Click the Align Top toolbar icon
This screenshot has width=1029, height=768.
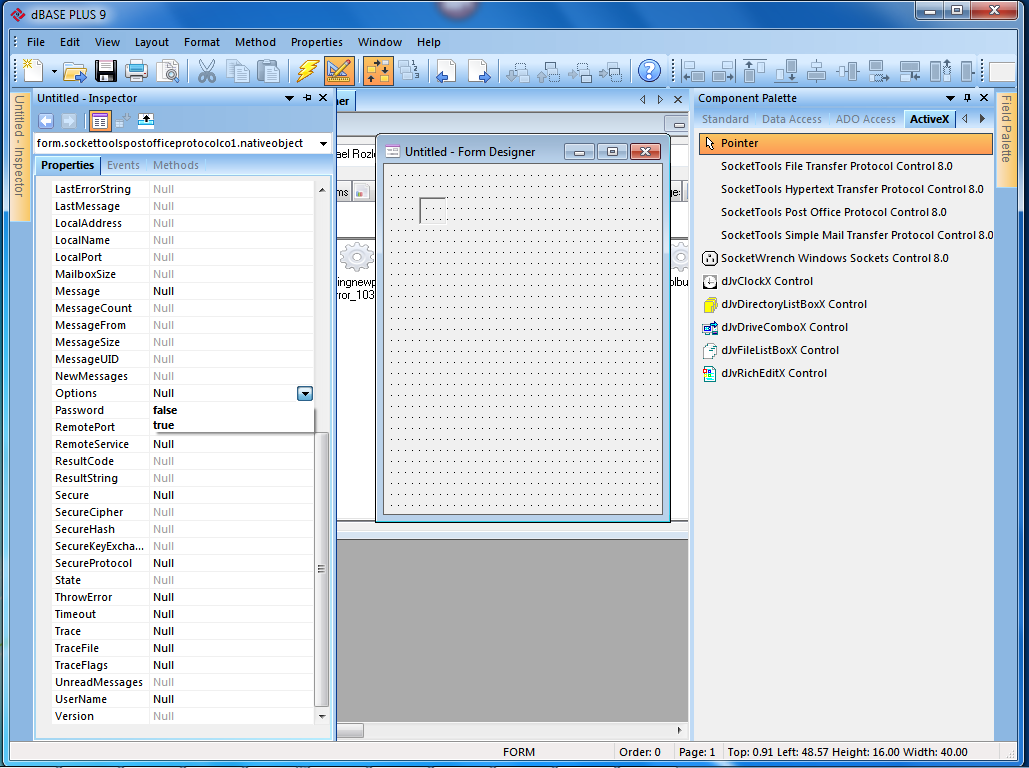point(754,71)
